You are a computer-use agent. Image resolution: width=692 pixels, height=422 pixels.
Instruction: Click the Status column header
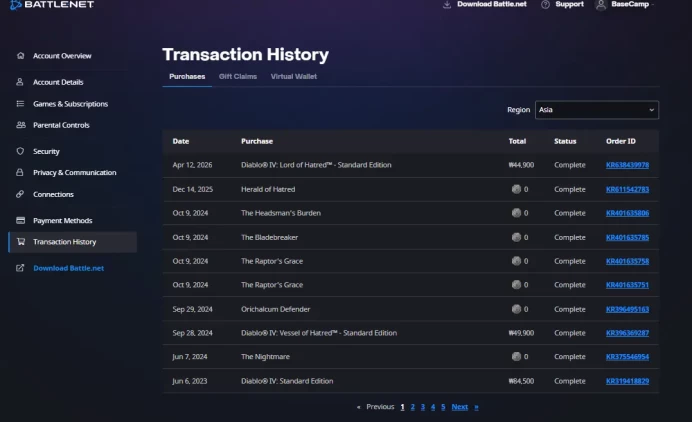click(565, 141)
